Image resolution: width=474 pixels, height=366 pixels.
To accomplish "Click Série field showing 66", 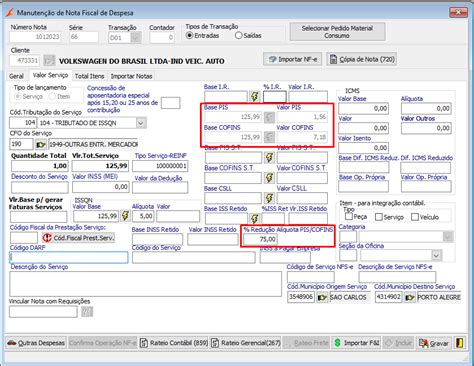I will click(x=84, y=37).
